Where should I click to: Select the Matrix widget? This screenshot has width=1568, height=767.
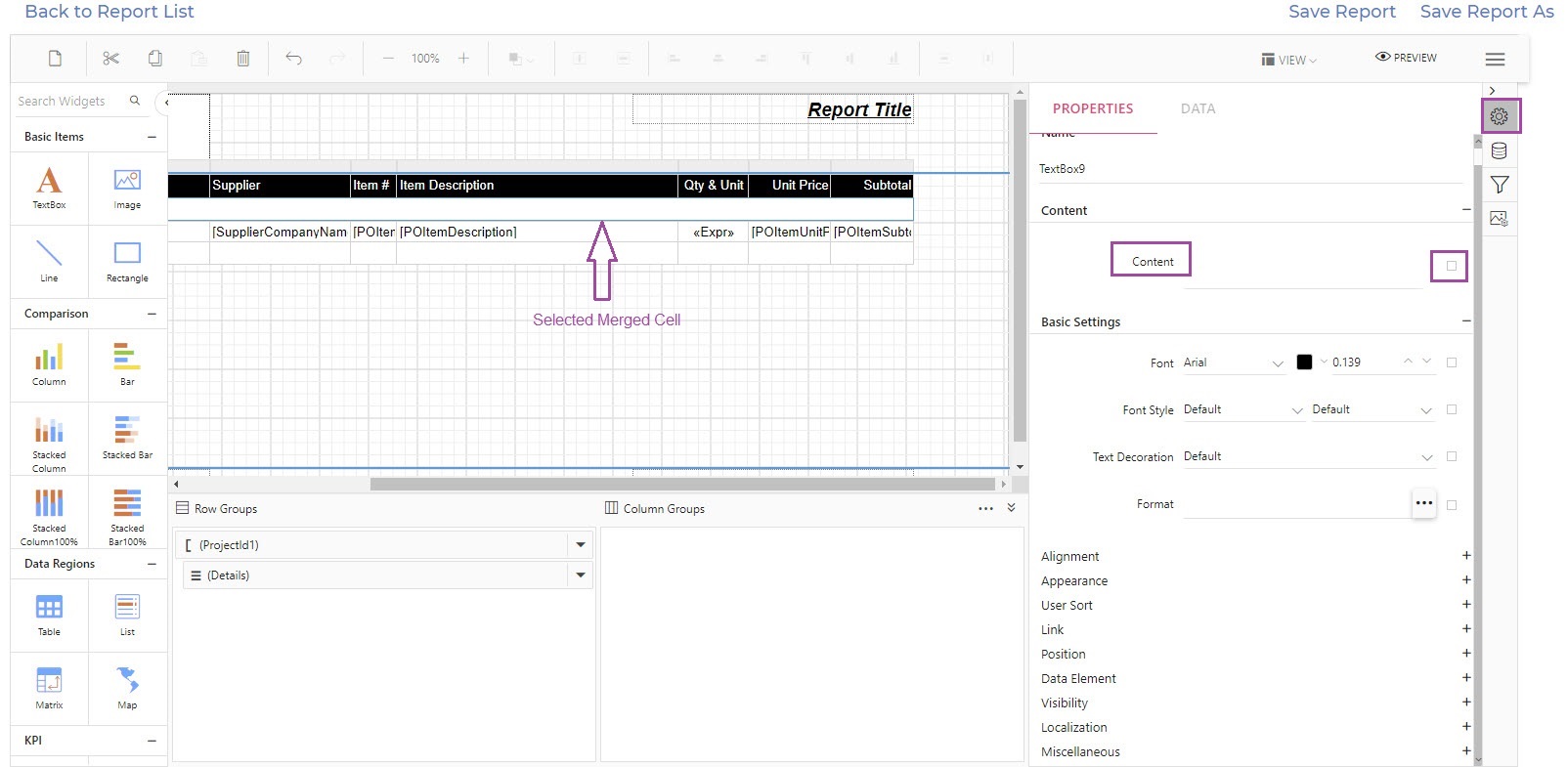49,688
